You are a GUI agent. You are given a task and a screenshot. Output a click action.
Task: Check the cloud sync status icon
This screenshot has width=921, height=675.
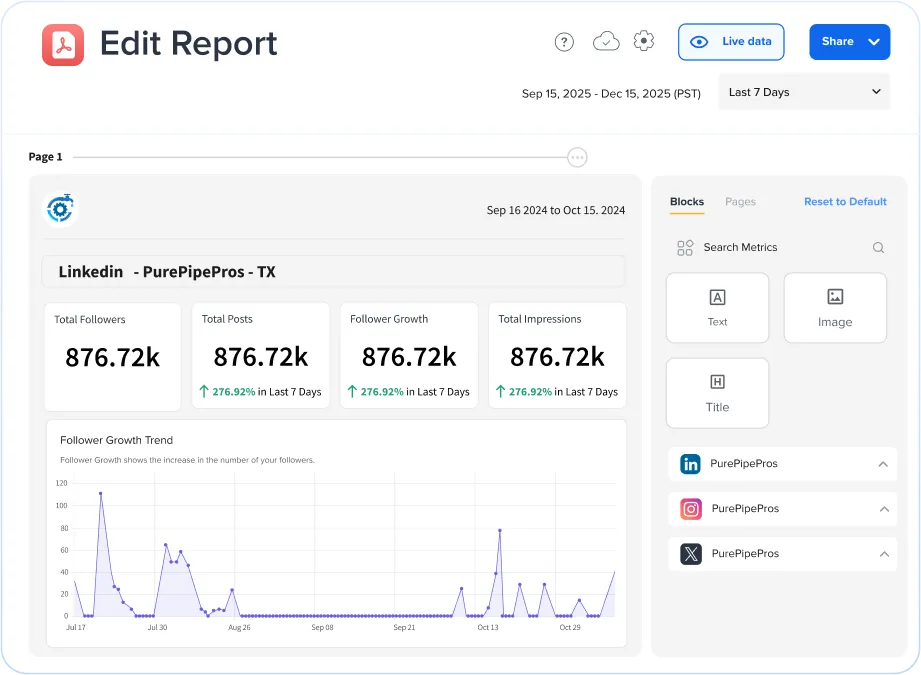coord(605,41)
